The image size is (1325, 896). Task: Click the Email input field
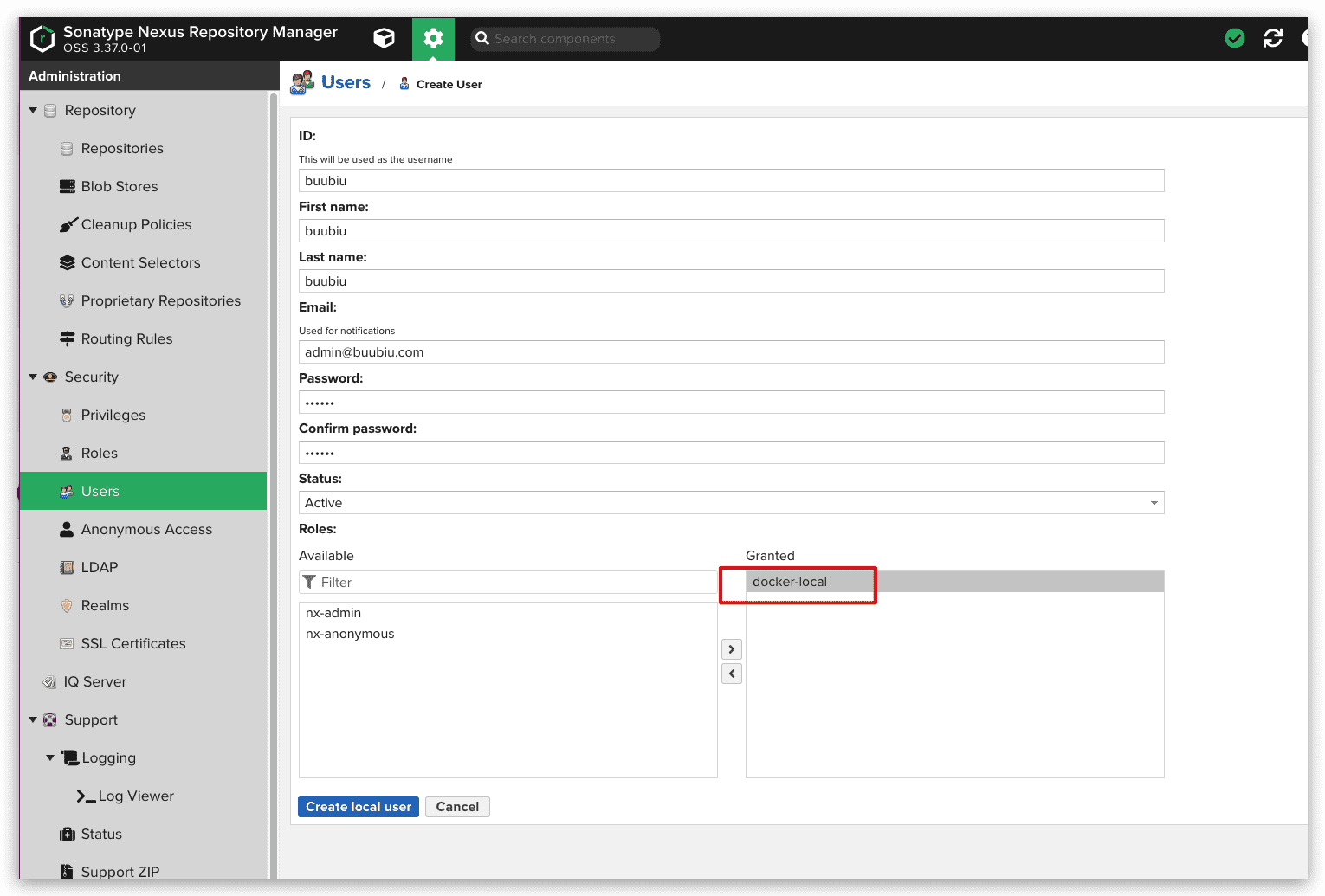731,352
